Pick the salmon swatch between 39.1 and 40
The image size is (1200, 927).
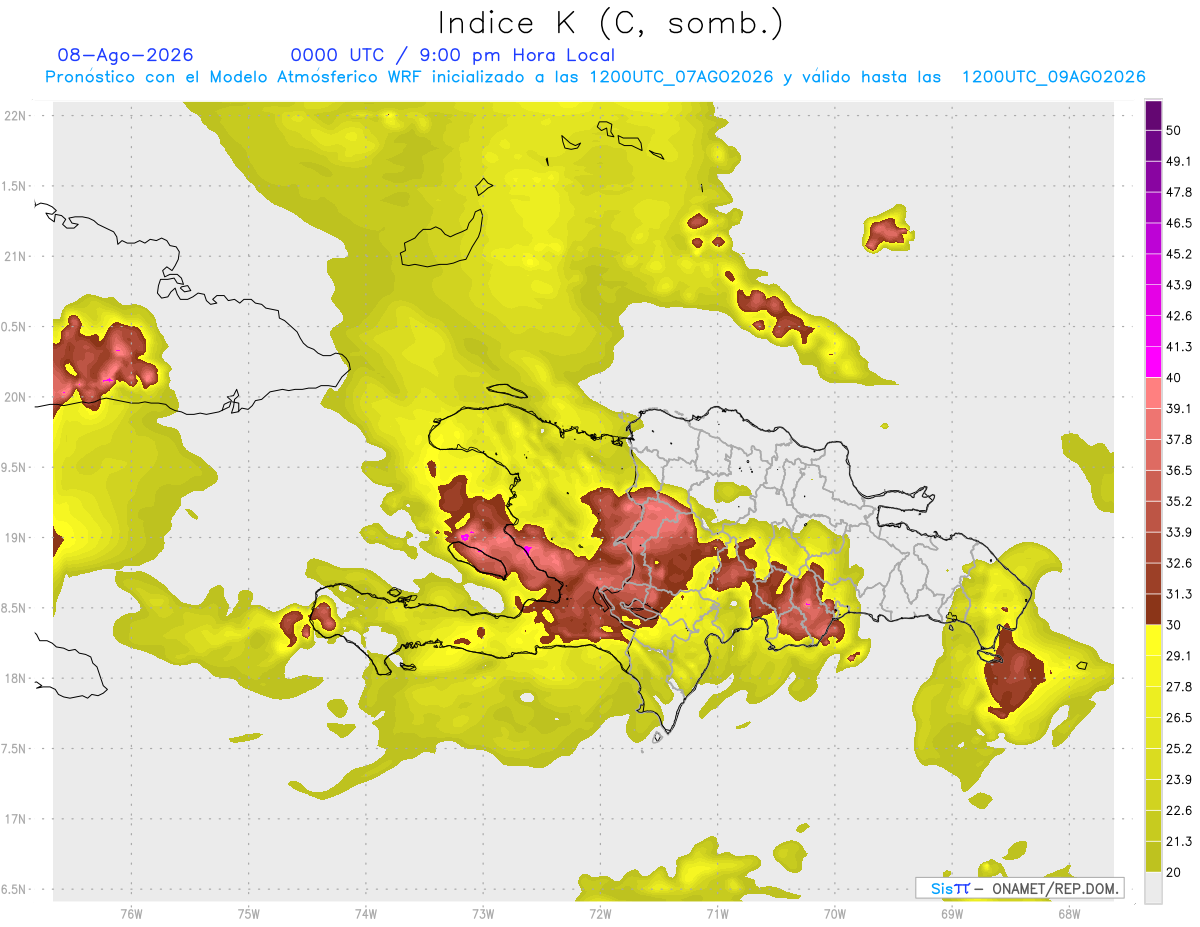pos(1153,393)
